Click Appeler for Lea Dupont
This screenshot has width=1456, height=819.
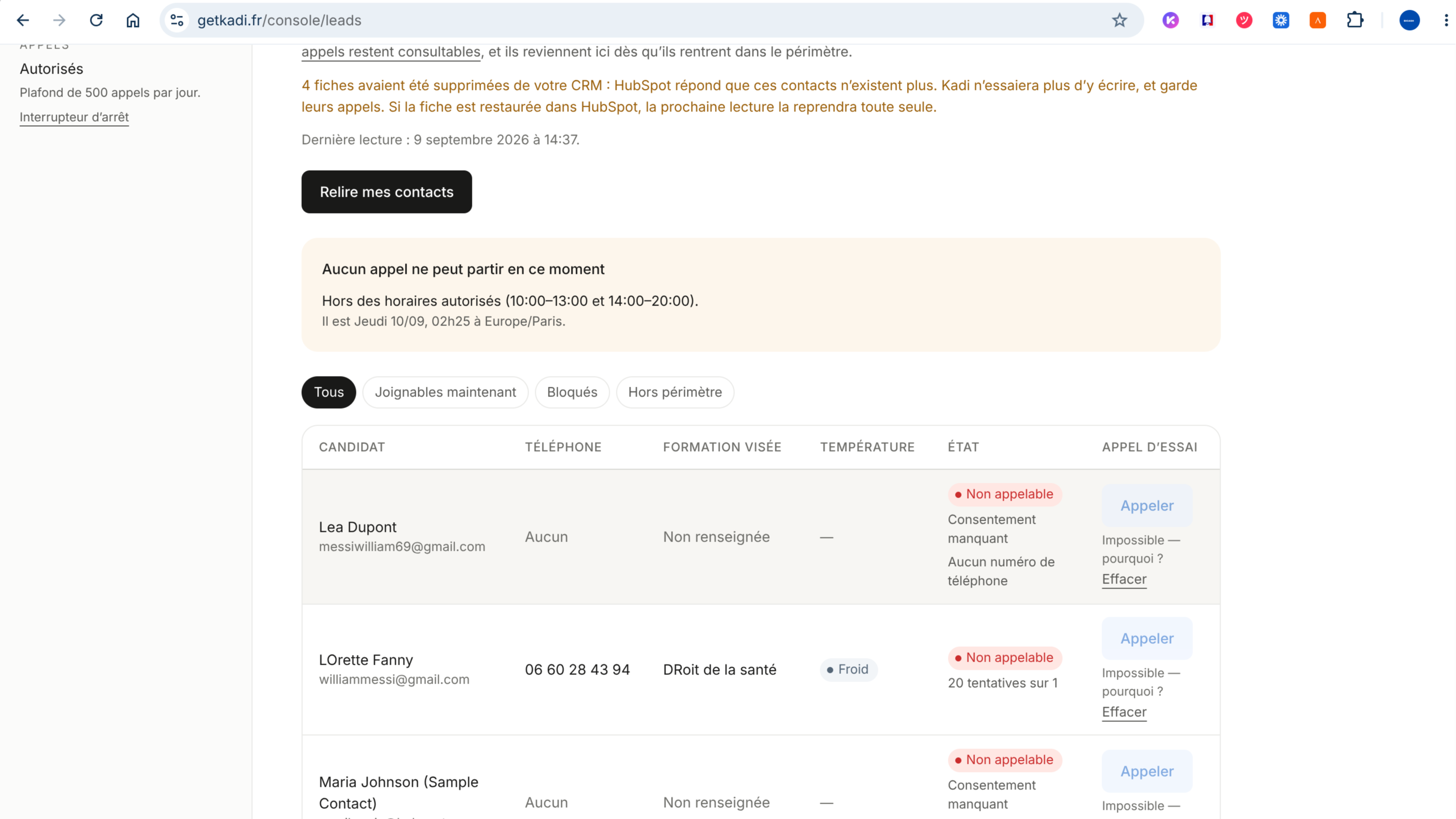coord(1147,506)
